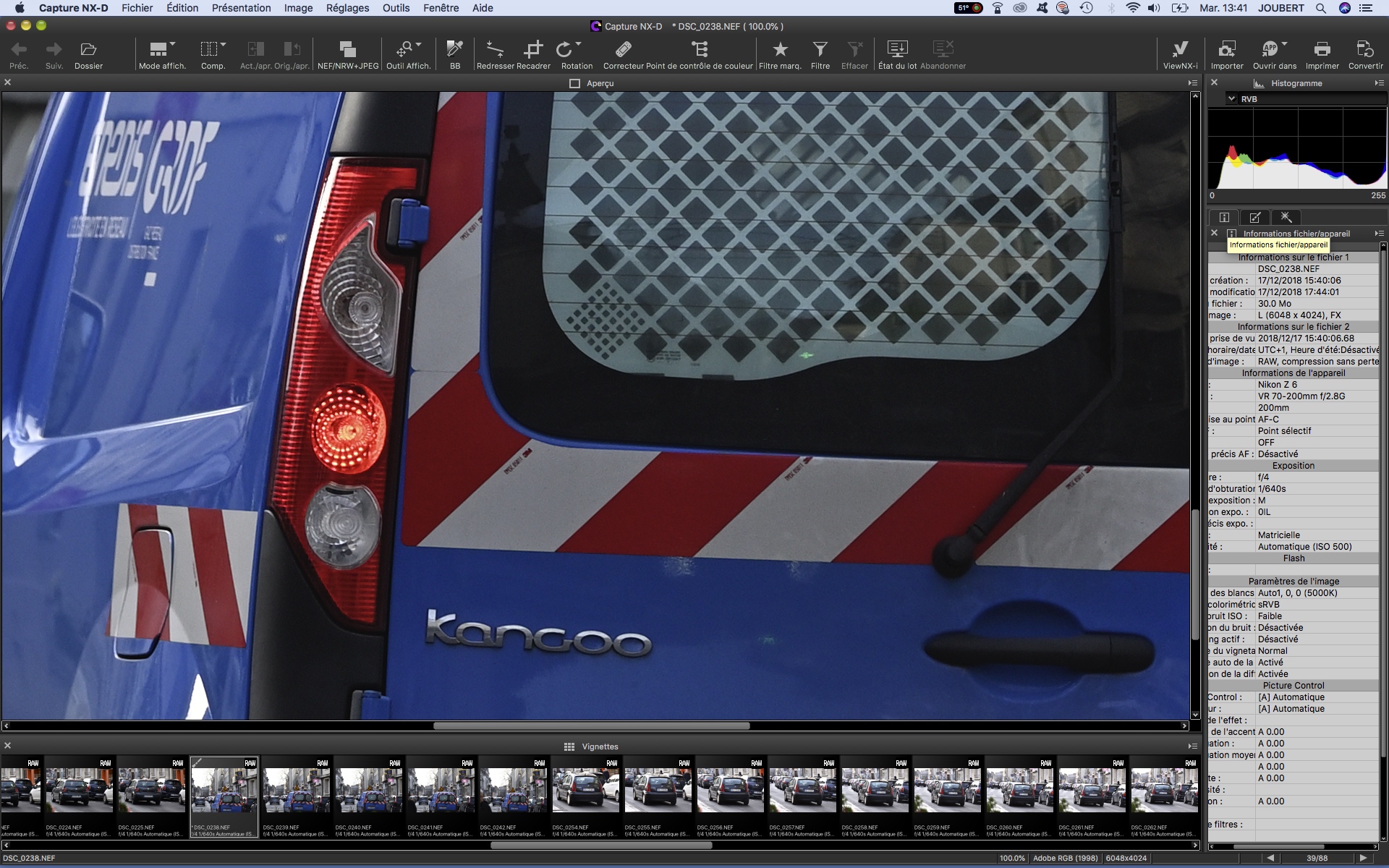Click the preview horizontal scrollbar thumb
Viewport: 1389px width, 868px height.
(x=592, y=726)
